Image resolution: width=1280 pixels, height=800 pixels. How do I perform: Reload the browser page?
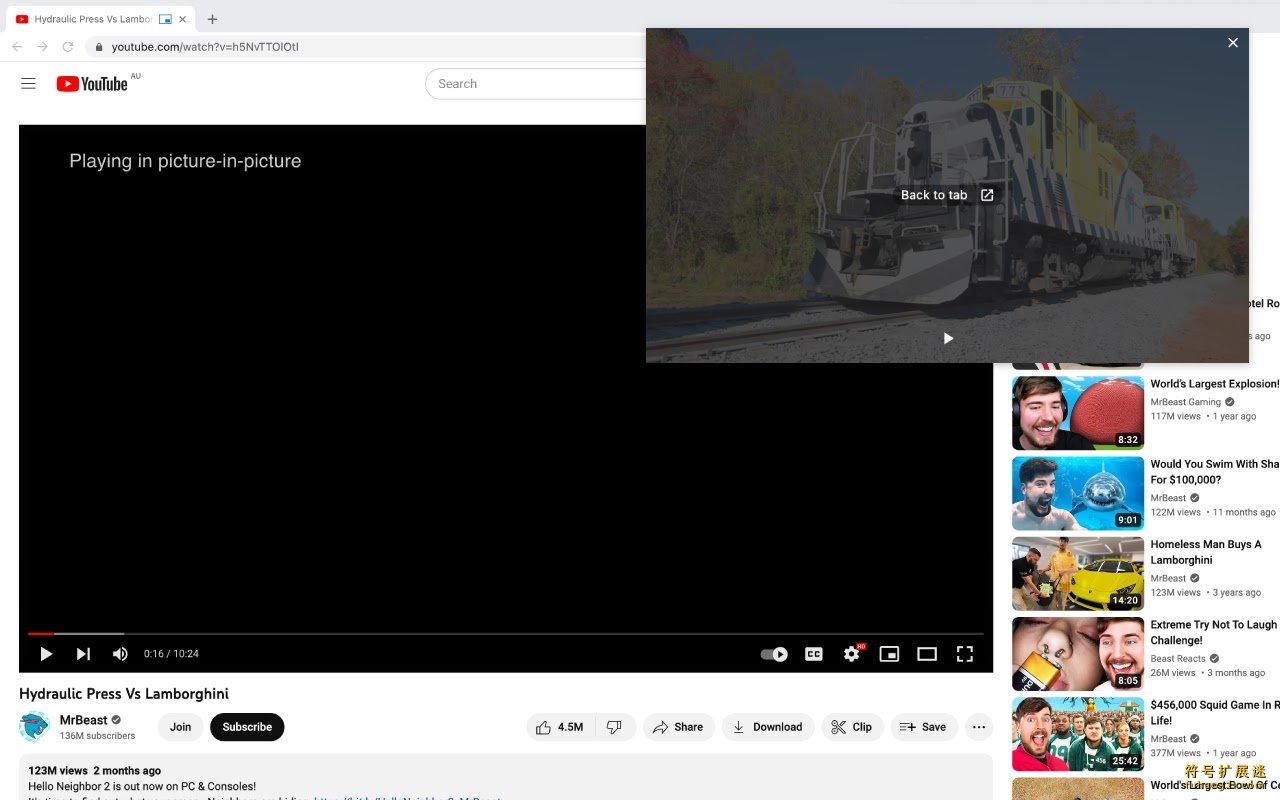tap(68, 47)
